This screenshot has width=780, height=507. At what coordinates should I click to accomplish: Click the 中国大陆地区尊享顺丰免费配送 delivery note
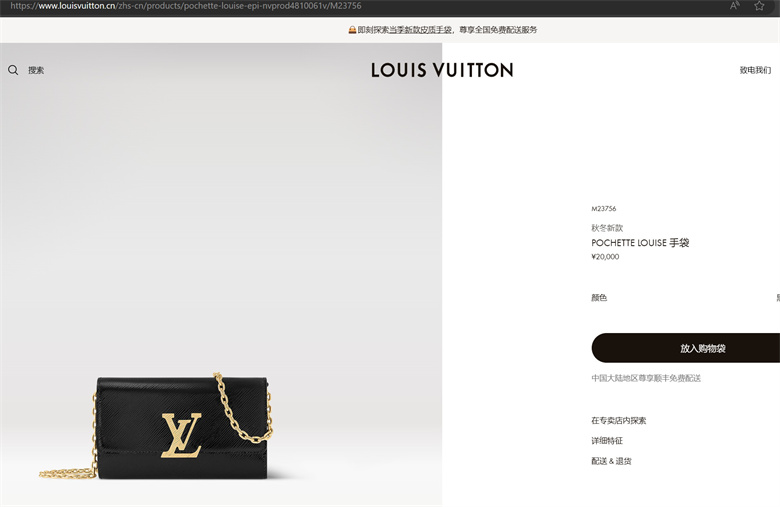(x=646, y=378)
